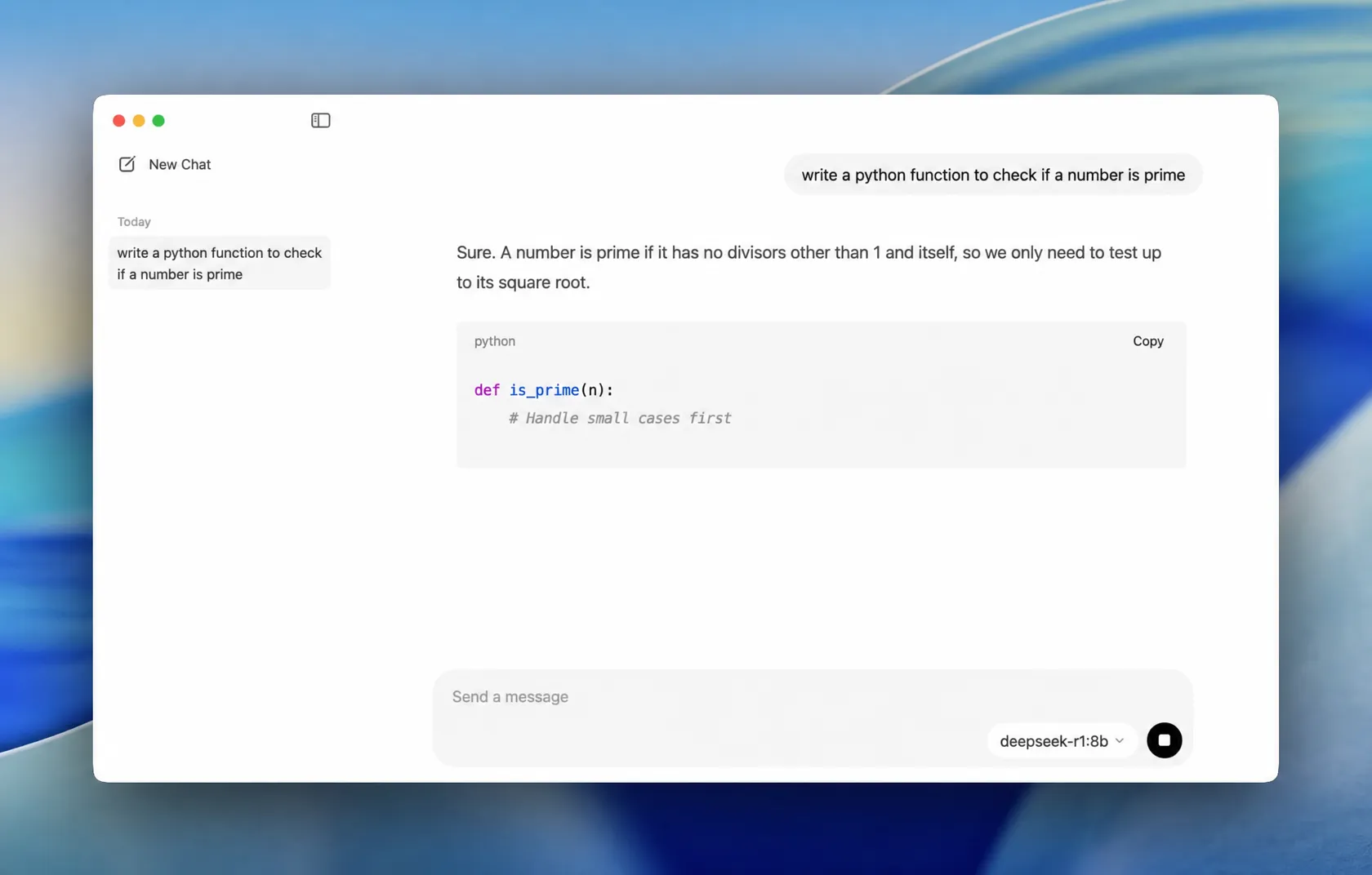Click the '# Handle small cases first' comment

pyautogui.click(x=620, y=418)
